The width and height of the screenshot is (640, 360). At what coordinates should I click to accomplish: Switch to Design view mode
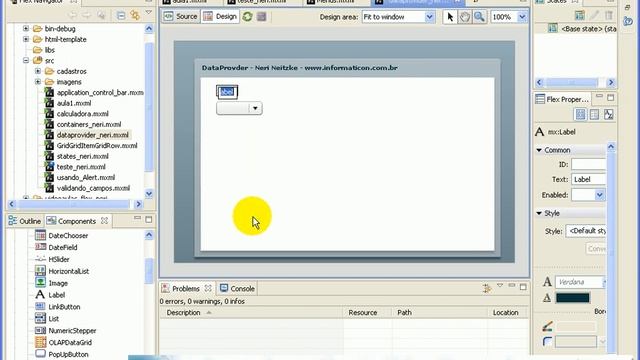pos(220,17)
